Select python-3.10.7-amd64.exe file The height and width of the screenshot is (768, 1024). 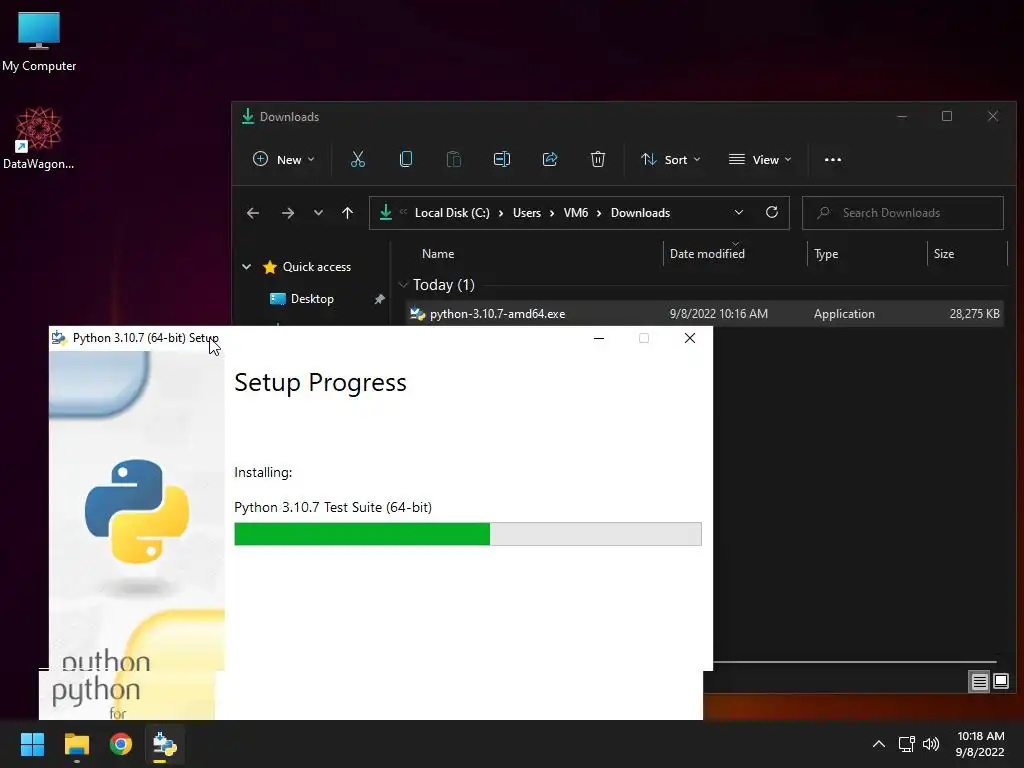(704, 314)
